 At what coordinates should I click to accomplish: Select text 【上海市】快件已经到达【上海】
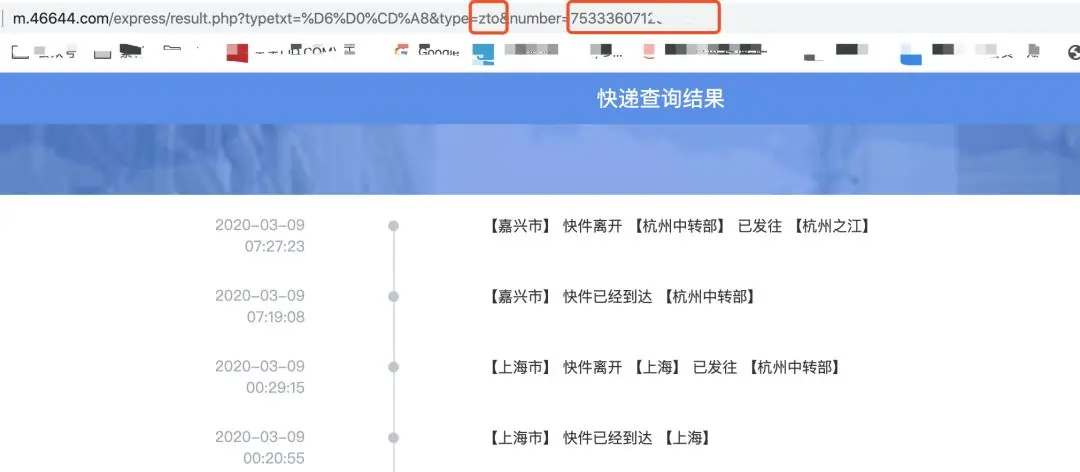[x=599, y=438]
